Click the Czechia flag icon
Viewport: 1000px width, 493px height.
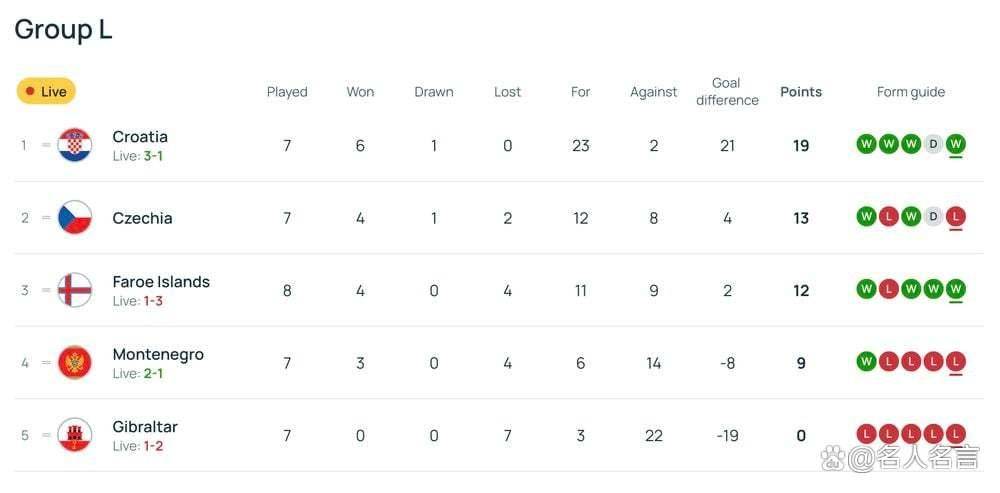tap(75, 218)
